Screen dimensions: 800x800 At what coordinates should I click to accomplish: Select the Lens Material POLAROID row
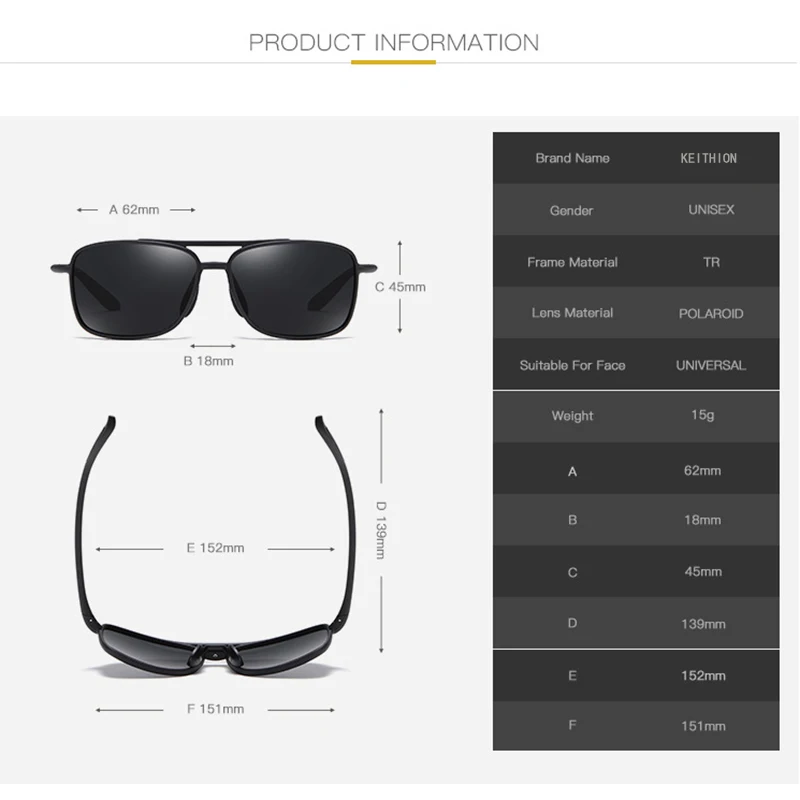coord(636,313)
